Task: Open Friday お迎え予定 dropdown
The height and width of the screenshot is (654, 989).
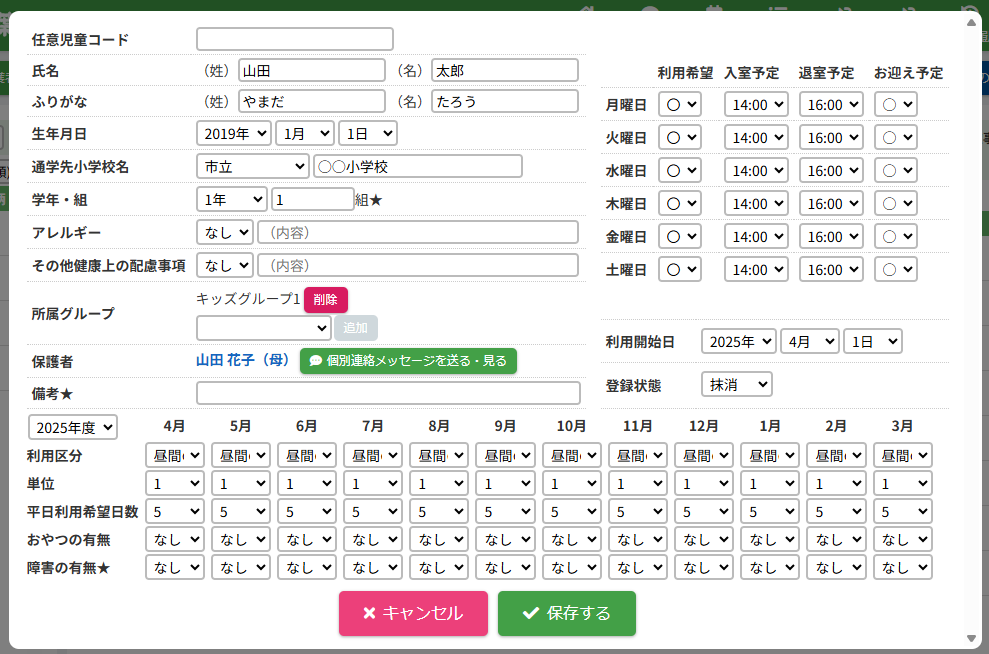Action: click(895, 237)
